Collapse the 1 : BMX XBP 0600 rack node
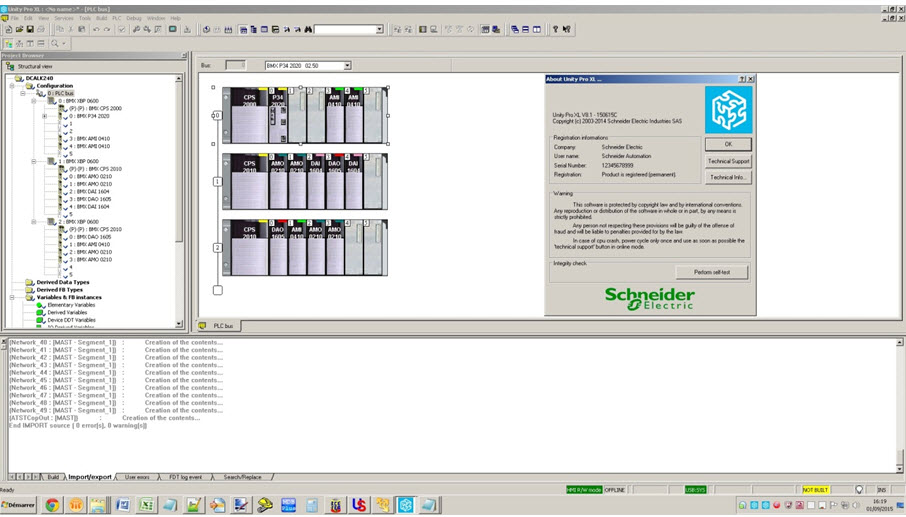Viewport: 906px width, 517px height. (x=34, y=161)
